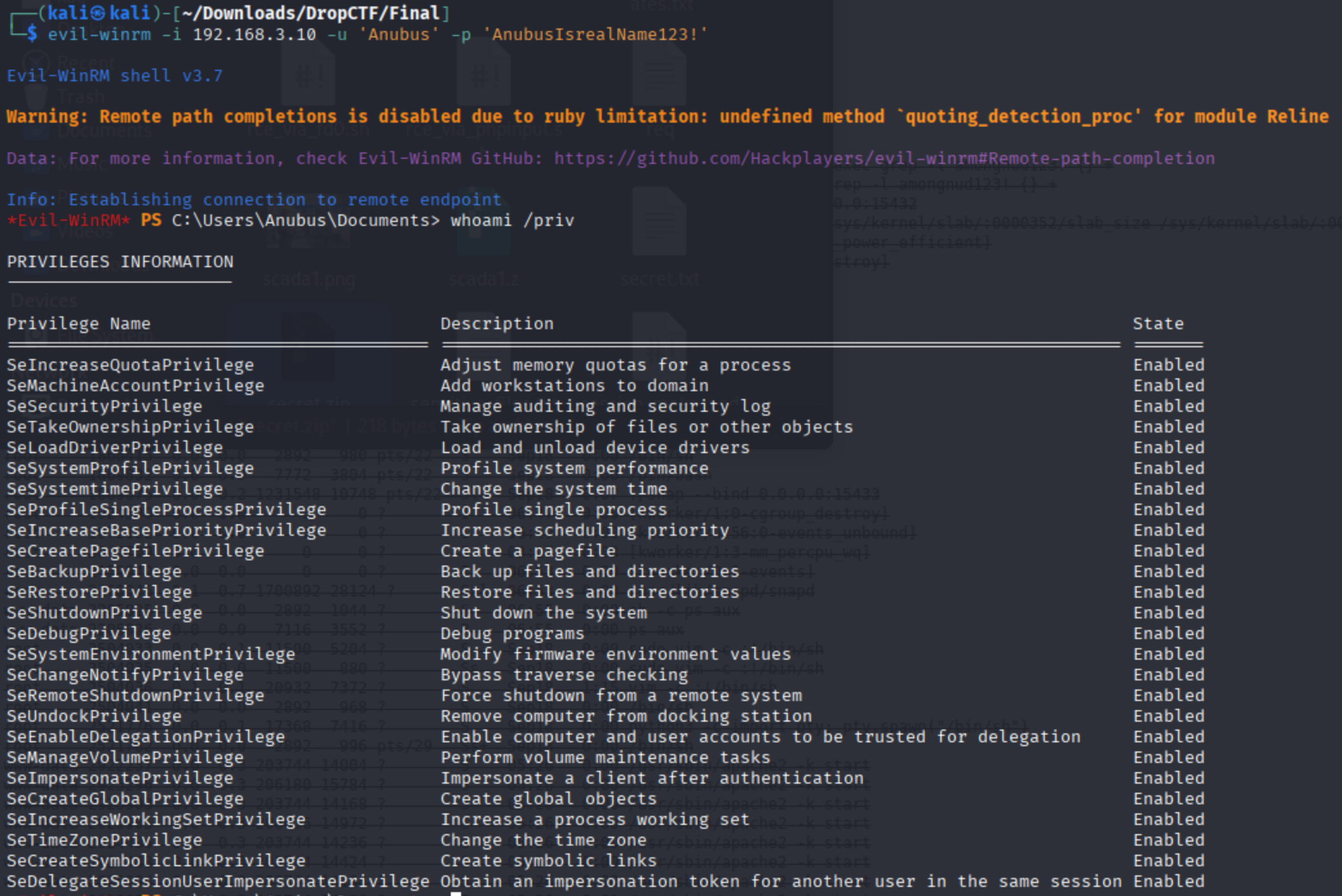Click the SeBackupPrivilege entry
Image resolution: width=1342 pixels, height=896 pixels.
tap(94, 572)
